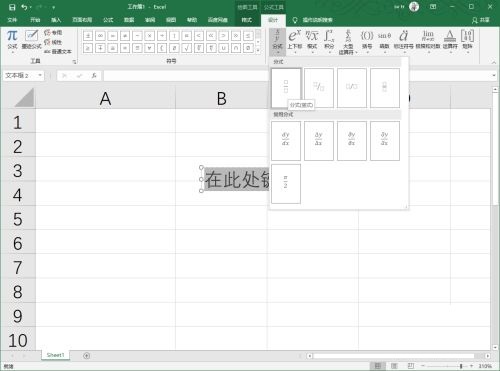
Task: Insert the division ÷ symbol
Action: 162,35
